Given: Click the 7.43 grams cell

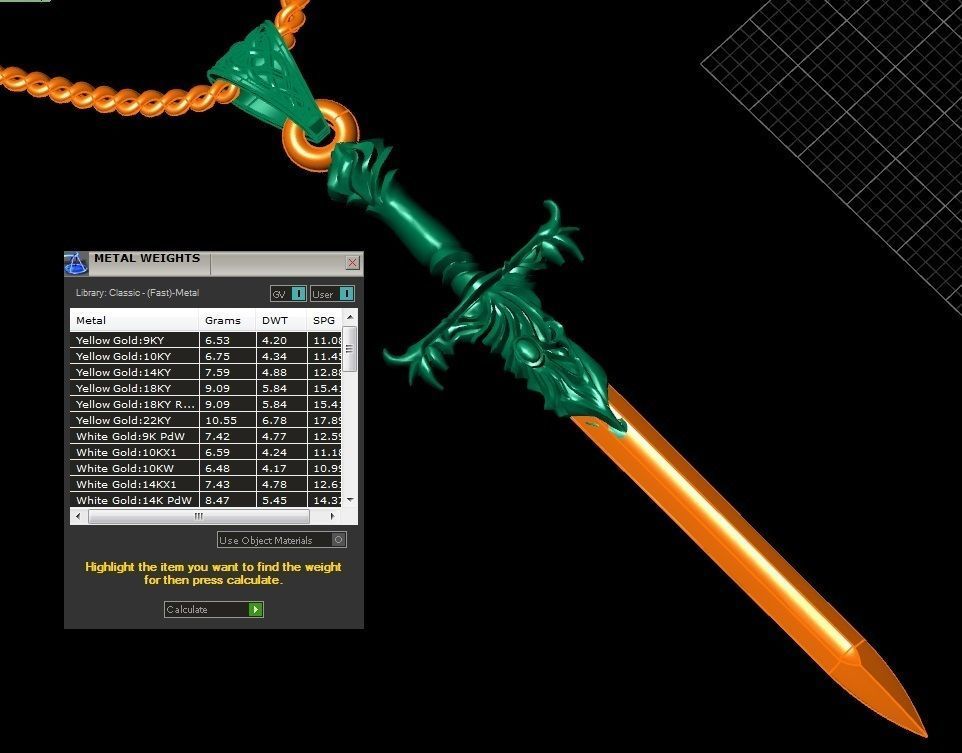Looking at the screenshot, I should tap(228, 484).
